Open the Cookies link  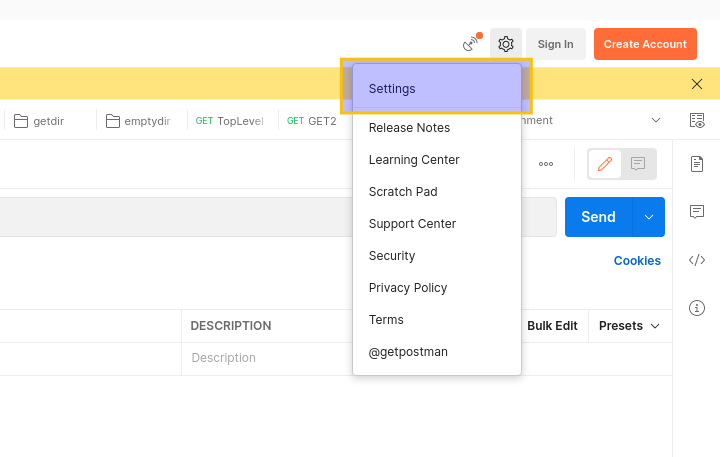(637, 260)
